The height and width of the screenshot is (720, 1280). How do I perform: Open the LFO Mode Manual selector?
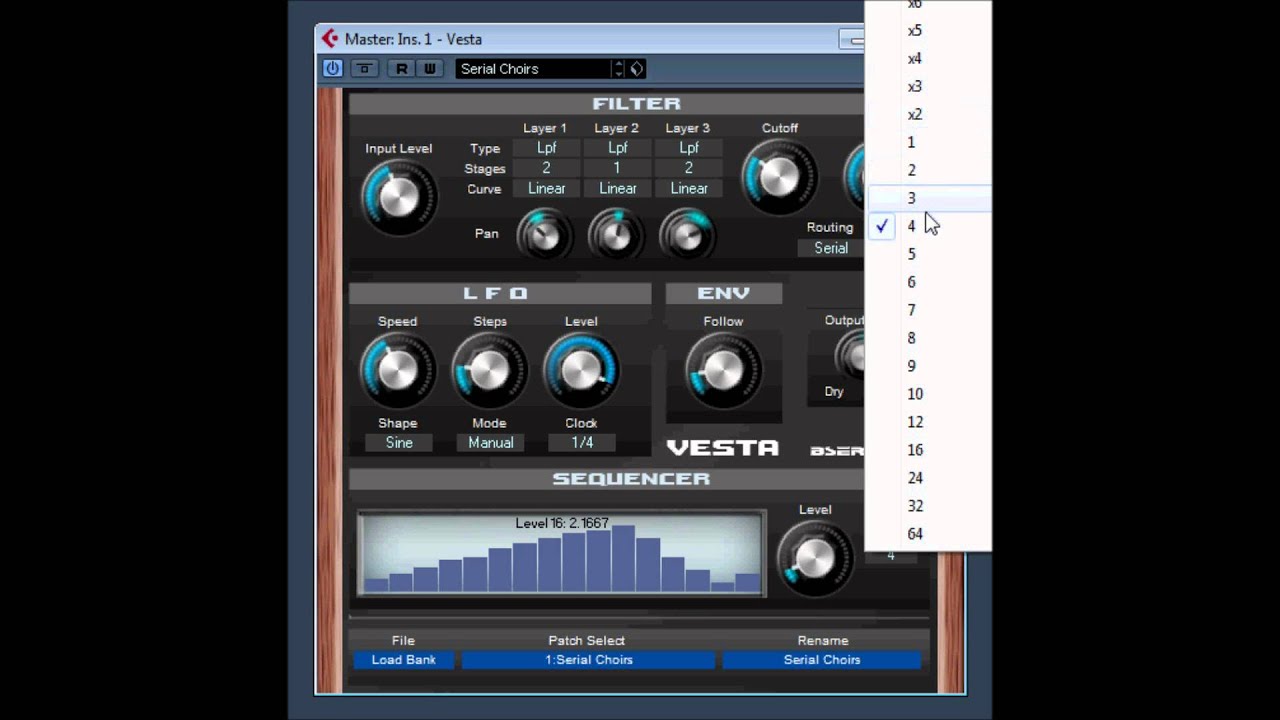click(x=491, y=442)
